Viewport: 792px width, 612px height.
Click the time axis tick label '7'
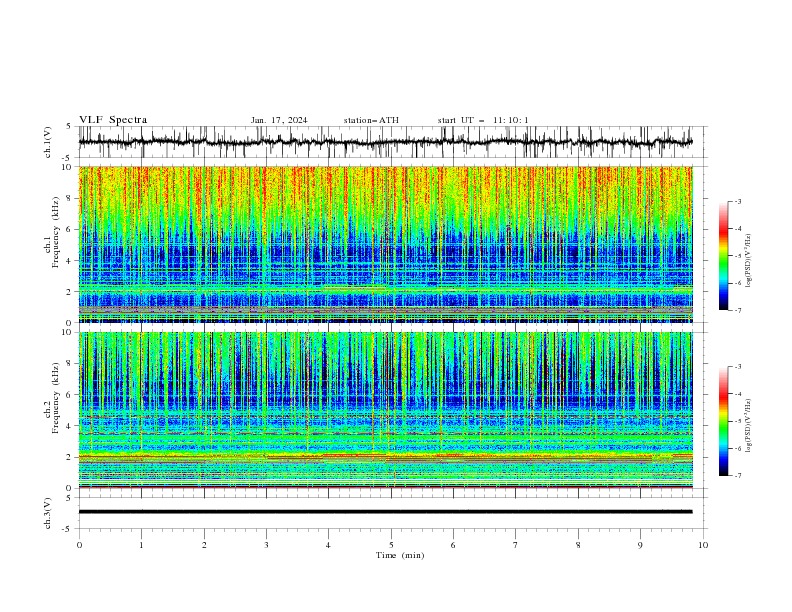[516, 545]
